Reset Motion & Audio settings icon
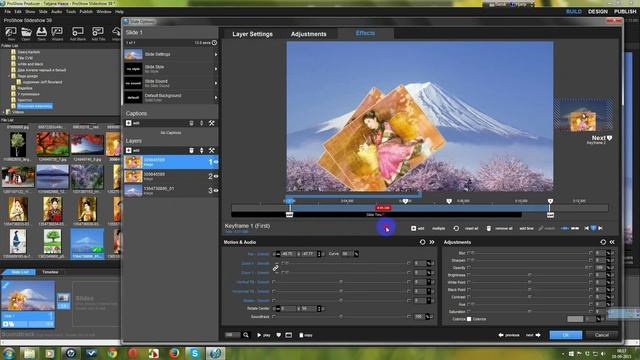 pos(422,242)
